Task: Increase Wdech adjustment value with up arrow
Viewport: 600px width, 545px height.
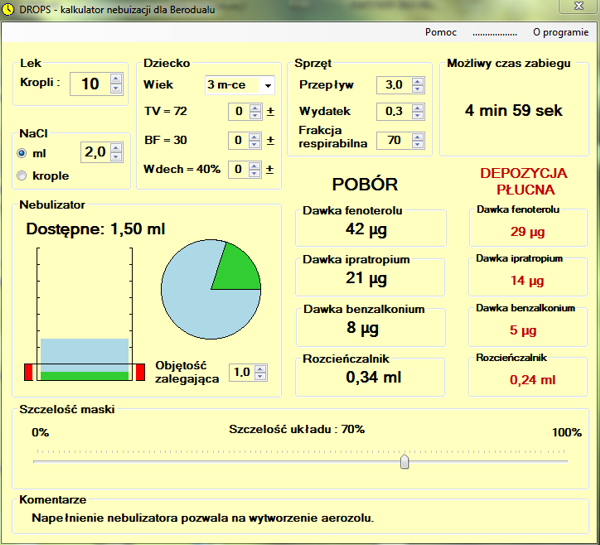Action: (255, 164)
